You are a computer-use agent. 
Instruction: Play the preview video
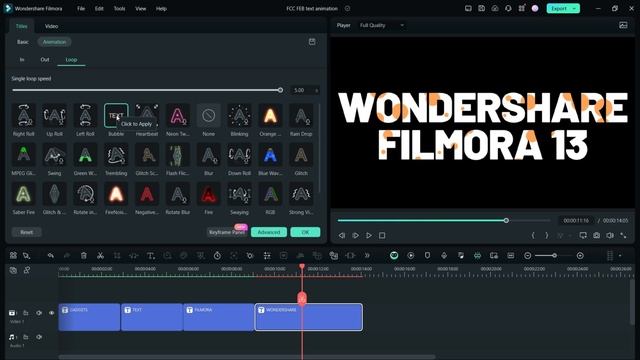click(369, 236)
